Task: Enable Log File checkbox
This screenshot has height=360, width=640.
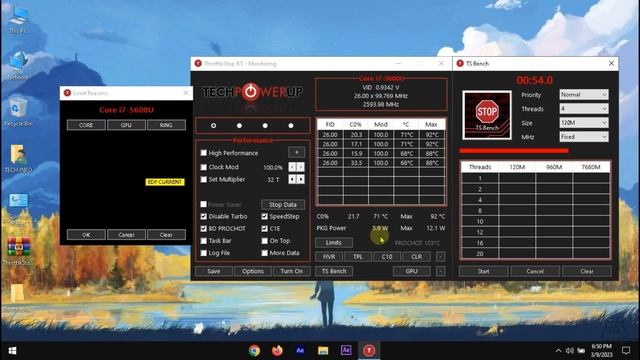Action: pos(204,253)
